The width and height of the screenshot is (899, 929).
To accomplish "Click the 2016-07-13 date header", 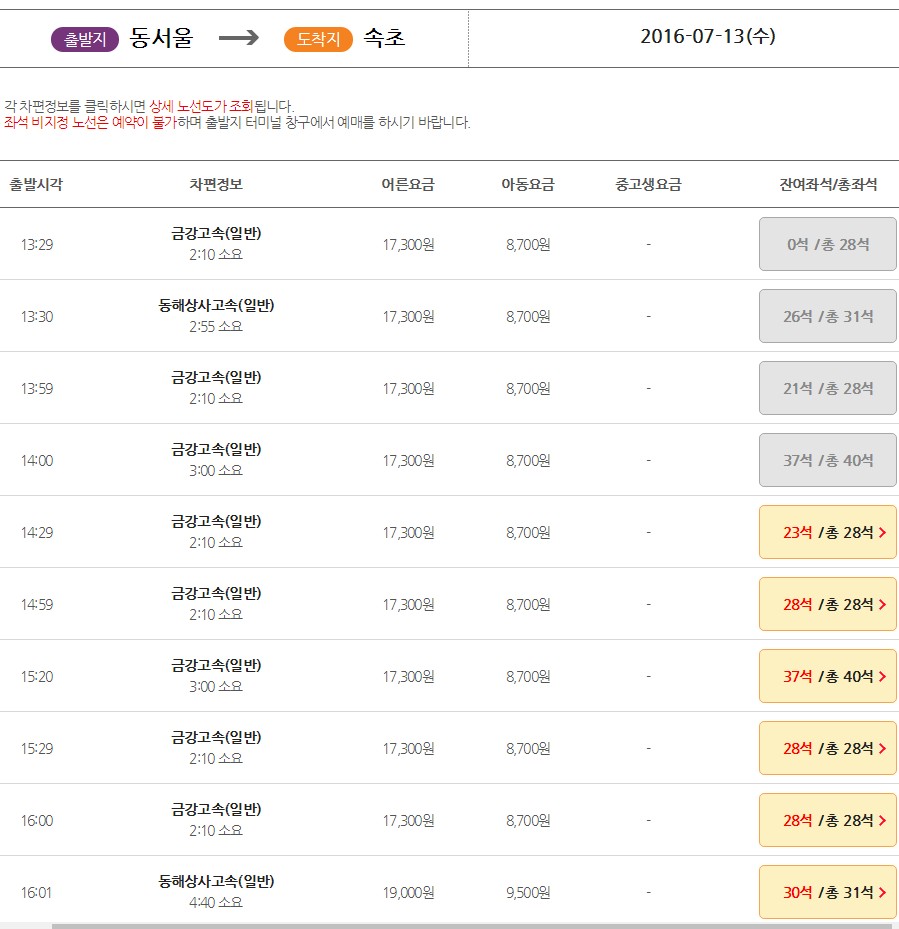I will (707, 37).
